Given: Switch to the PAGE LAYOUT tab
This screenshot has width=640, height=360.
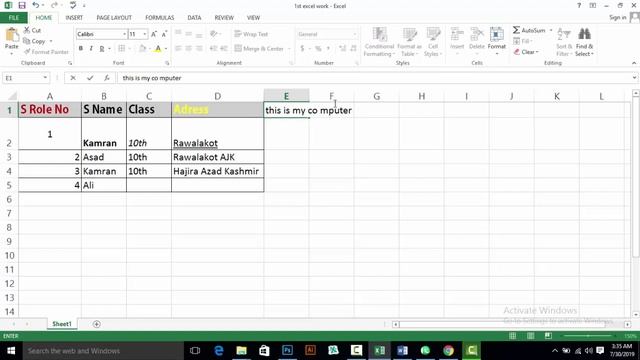Looking at the screenshot, I should click(x=114, y=18).
